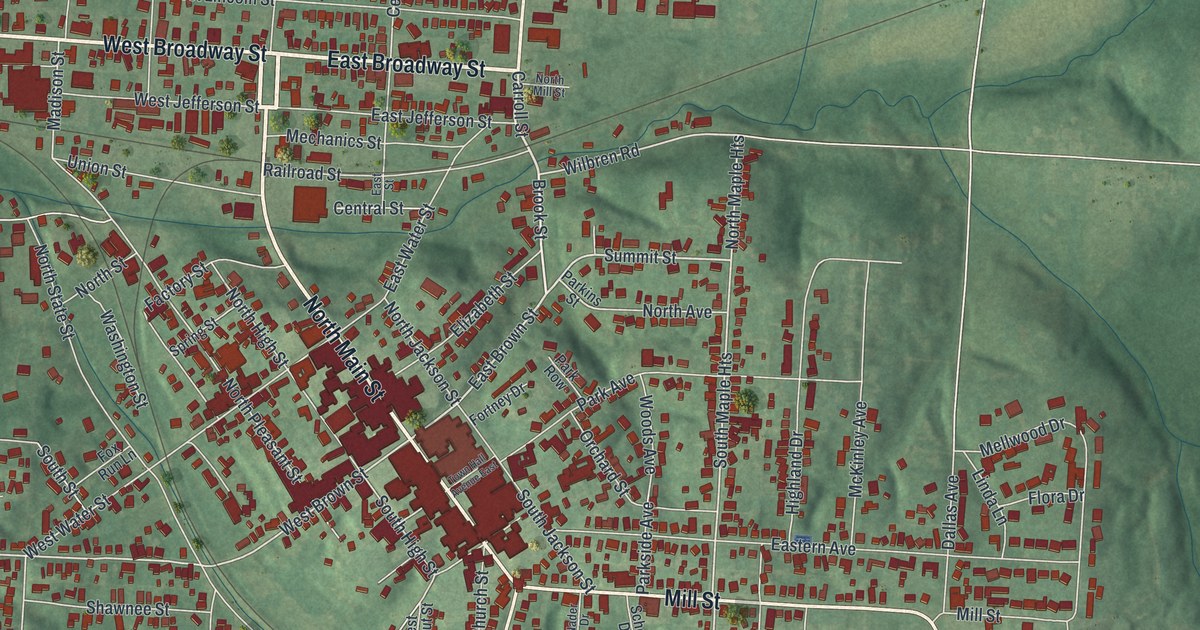The image size is (1200, 630).
Task: Select the Flora Dr label
Action: tap(1056, 496)
